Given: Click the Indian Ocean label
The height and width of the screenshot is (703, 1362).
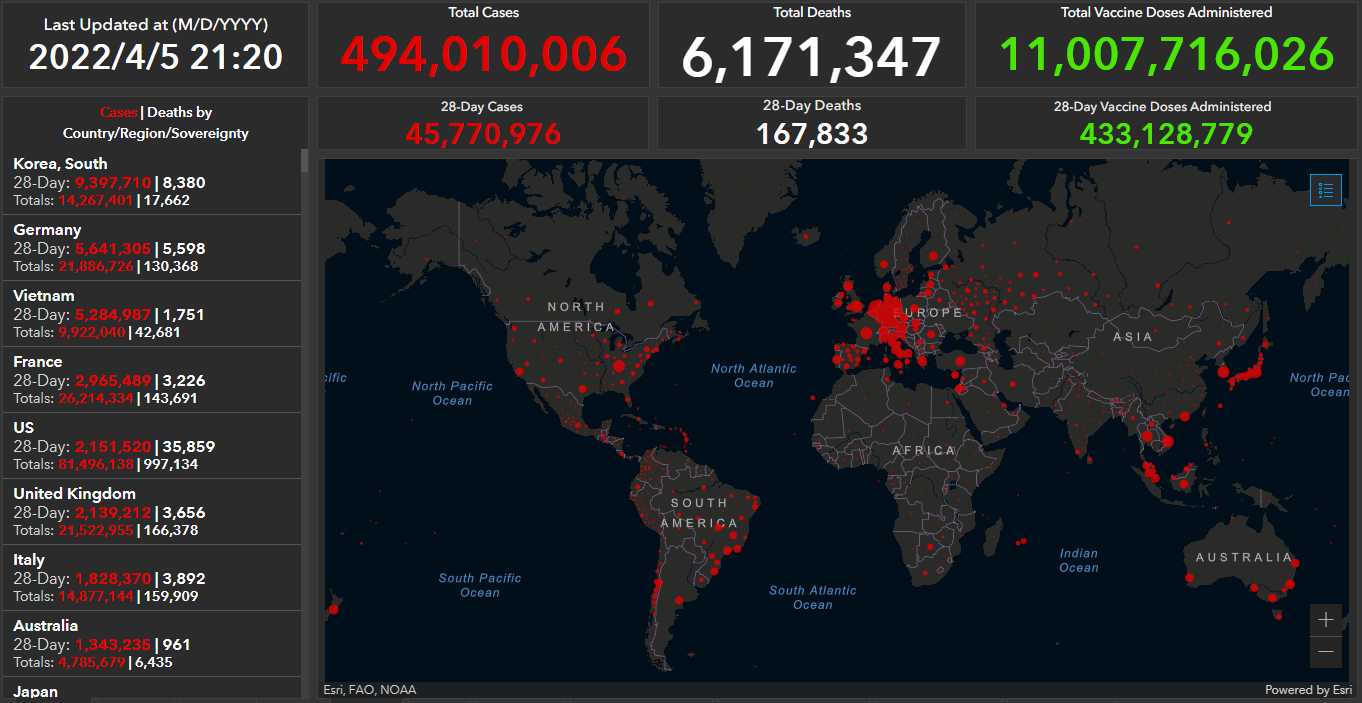Looking at the screenshot, I should 1079,561.
